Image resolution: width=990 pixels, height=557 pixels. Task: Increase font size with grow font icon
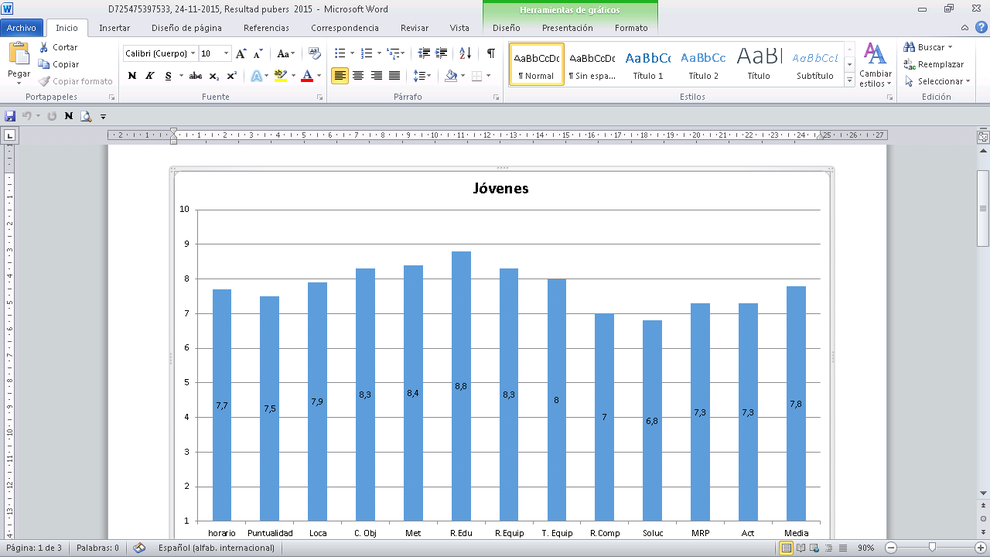(241, 54)
